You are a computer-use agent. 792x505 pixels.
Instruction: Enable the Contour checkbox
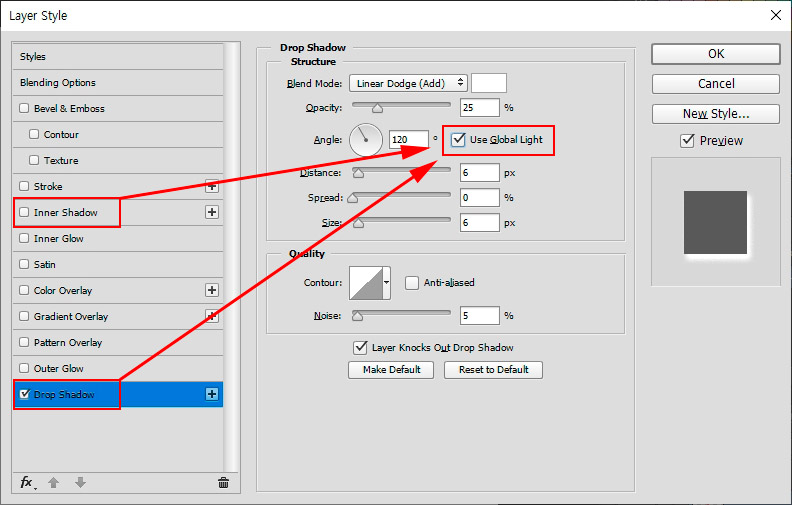[34, 134]
